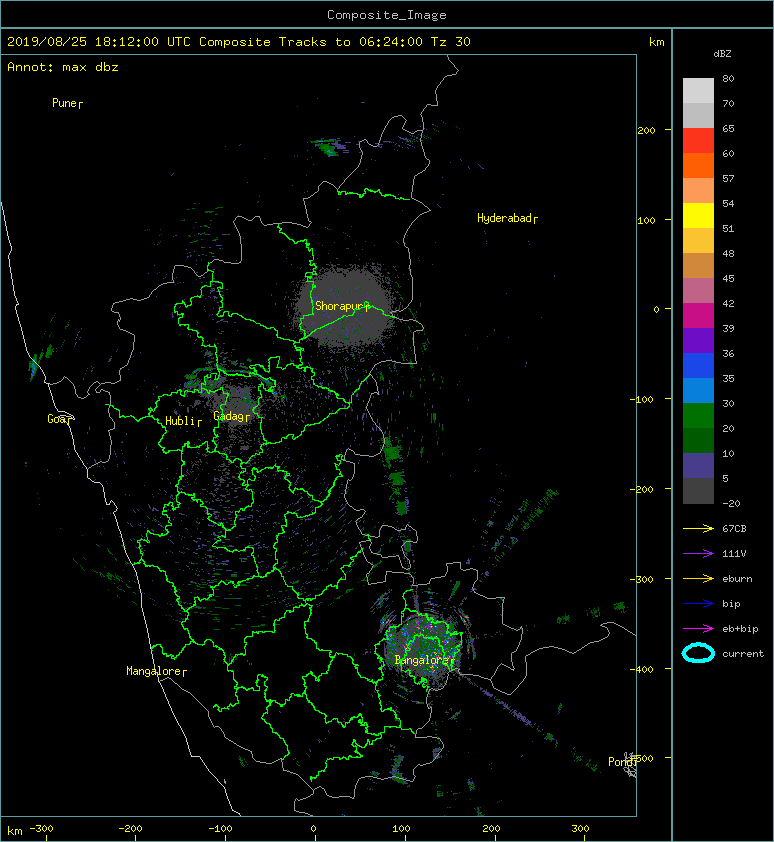Click the green 30 dBZ legend swatch
This screenshot has width=774, height=842.
[698, 415]
